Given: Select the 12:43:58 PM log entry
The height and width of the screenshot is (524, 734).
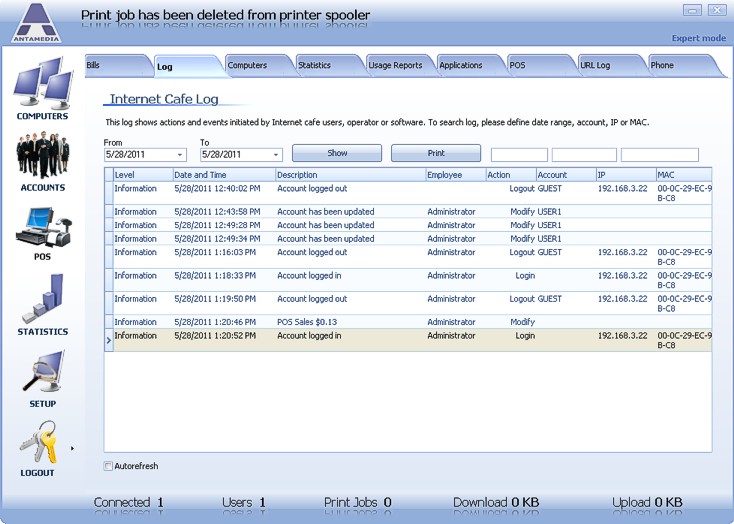Looking at the screenshot, I should (x=408, y=212).
